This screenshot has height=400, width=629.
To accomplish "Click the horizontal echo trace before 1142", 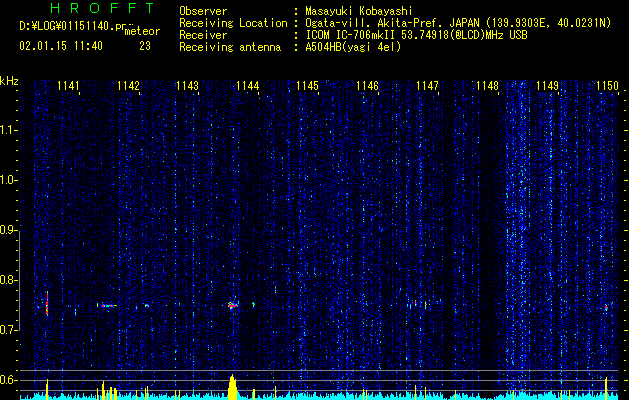I will [x=107, y=306].
